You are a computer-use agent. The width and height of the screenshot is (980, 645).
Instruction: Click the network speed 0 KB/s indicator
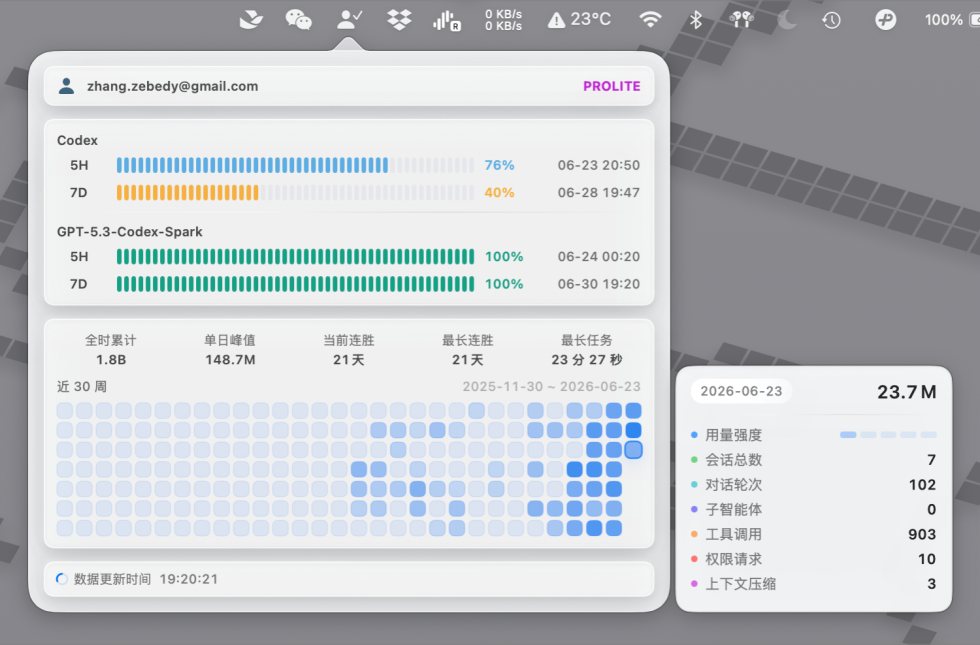click(503, 20)
